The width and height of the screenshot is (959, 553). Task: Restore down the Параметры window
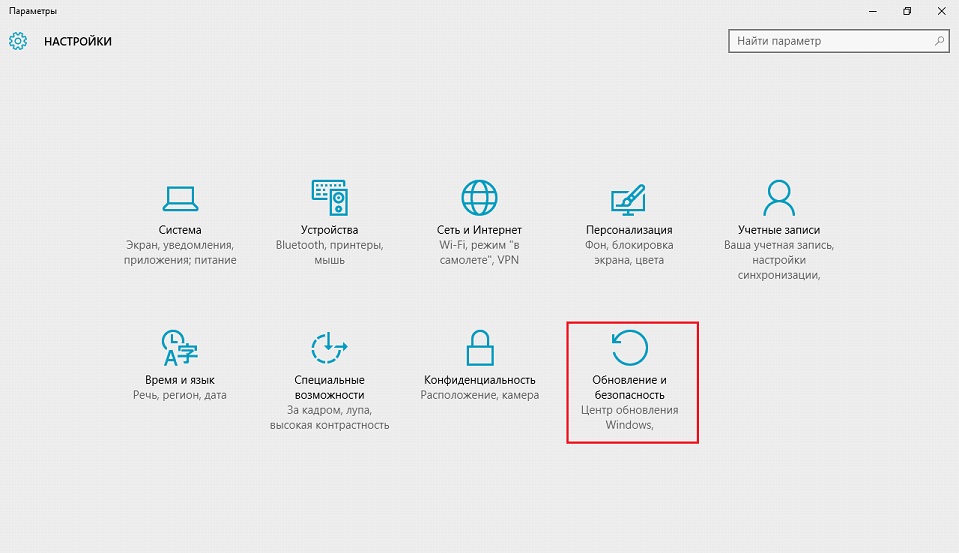pyautogui.click(x=907, y=11)
